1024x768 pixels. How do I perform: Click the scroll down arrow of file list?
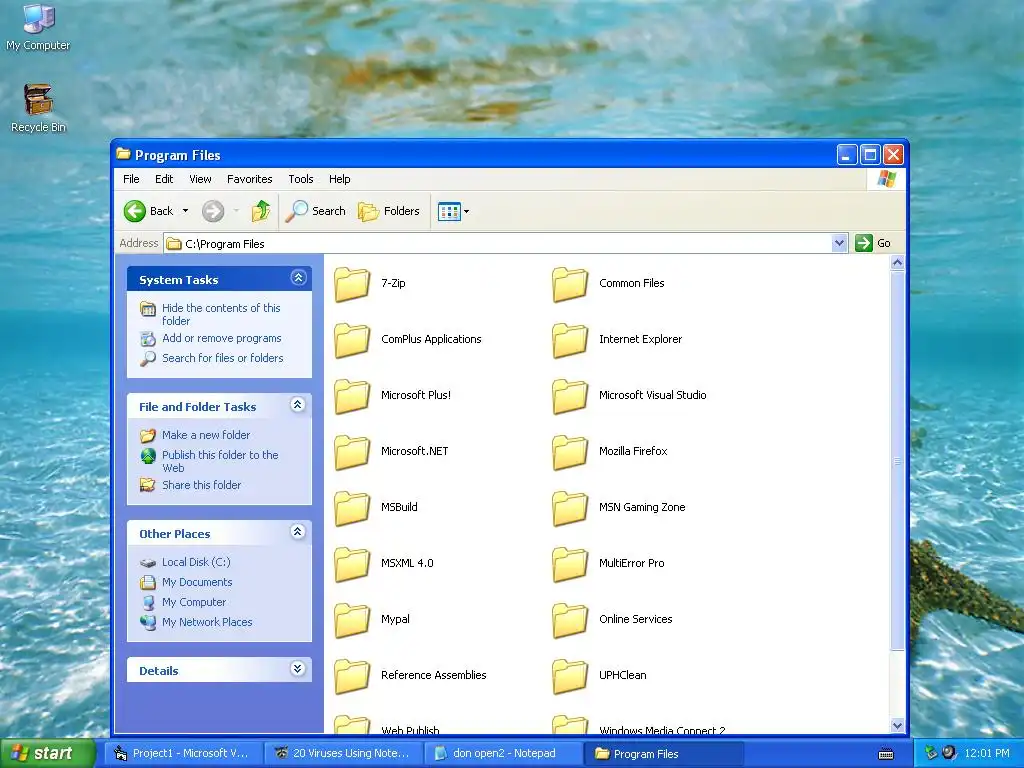[x=897, y=726]
